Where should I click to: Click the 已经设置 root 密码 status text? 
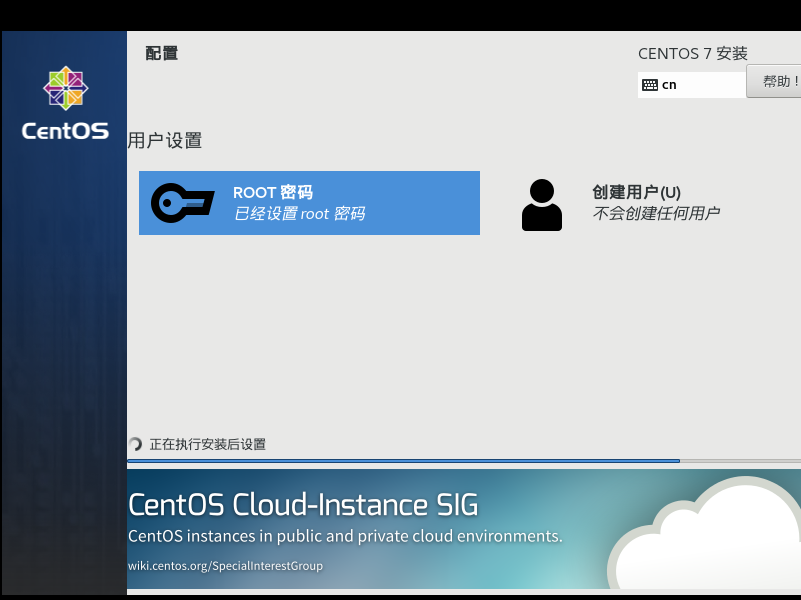click(x=299, y=213)
